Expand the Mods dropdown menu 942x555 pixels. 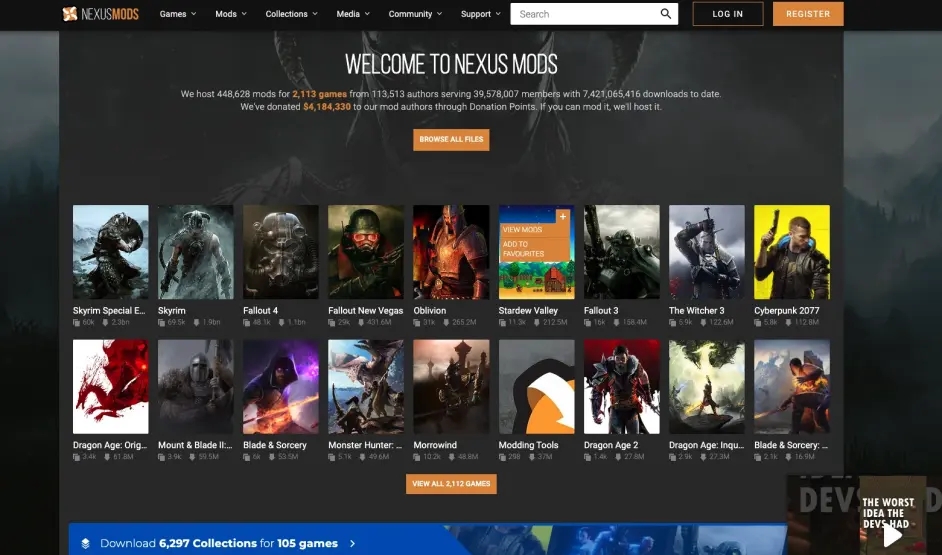click(231, 14)
